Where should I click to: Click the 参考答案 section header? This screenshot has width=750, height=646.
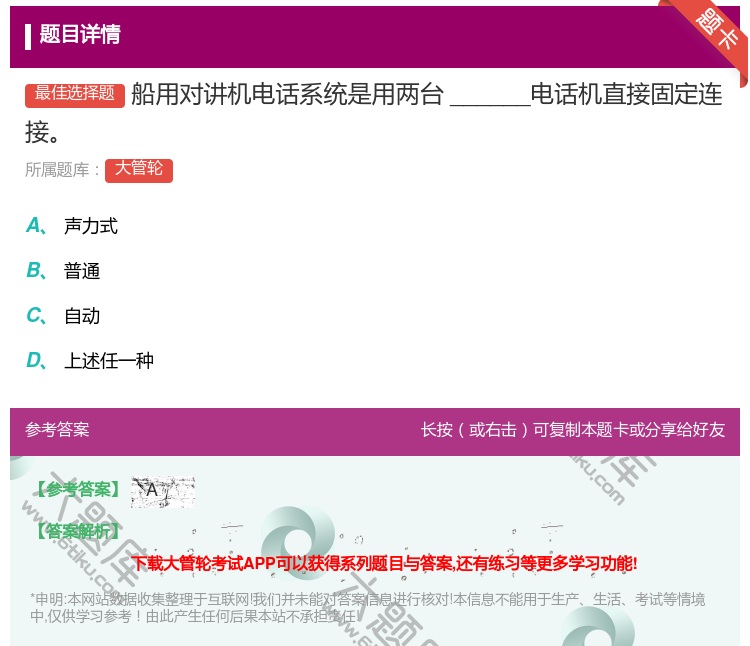(57, 429)
